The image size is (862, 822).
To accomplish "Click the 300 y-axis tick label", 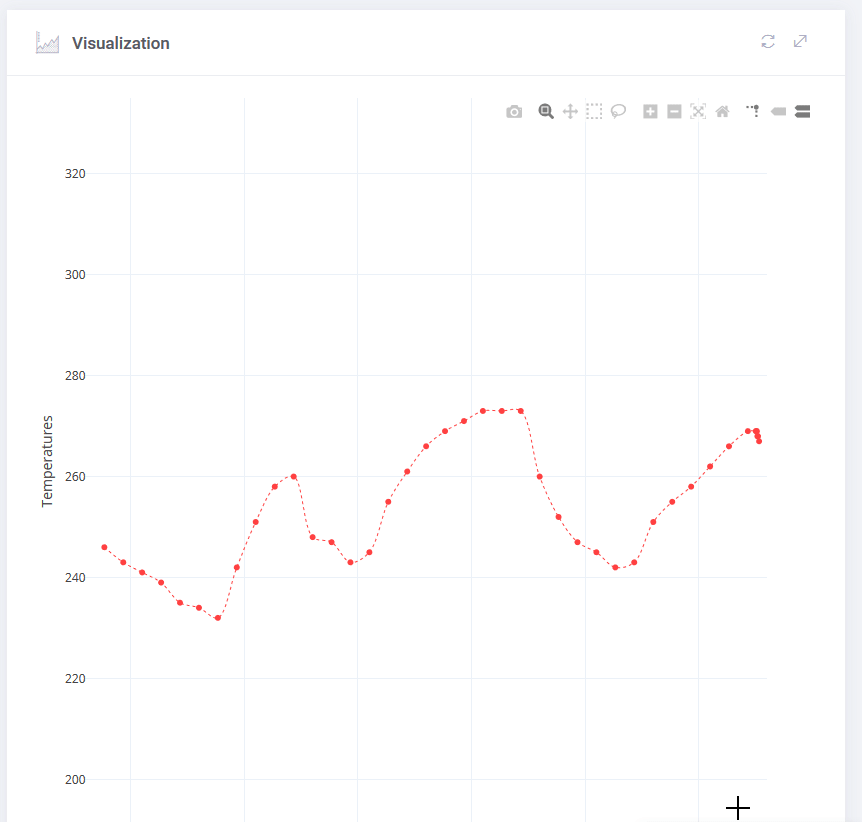I will click(75, 275).
